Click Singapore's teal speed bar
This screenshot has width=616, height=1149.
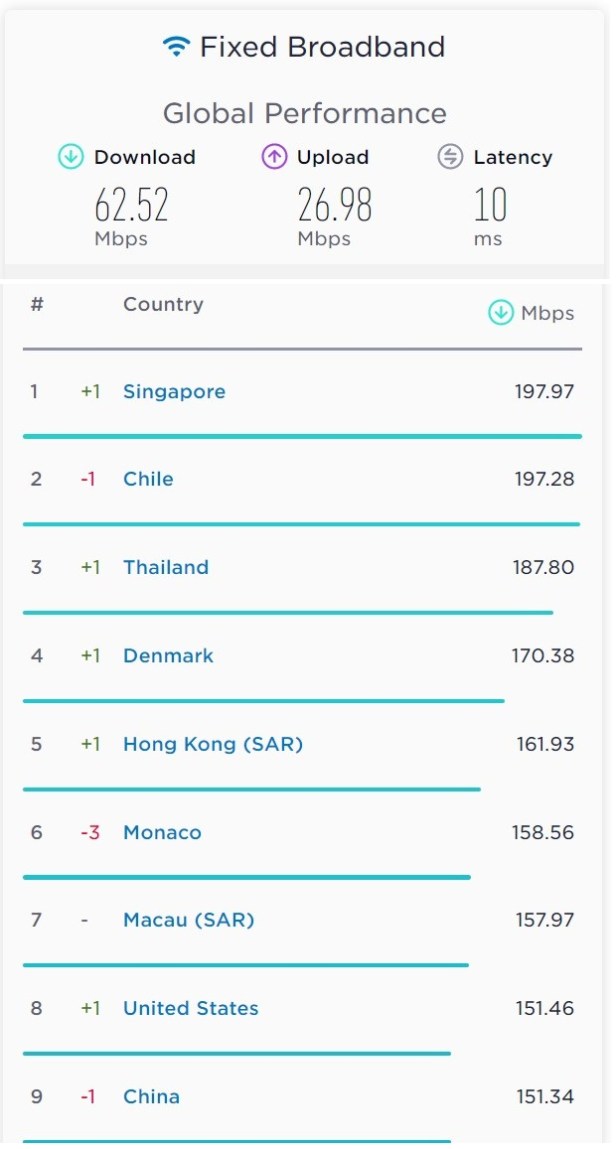[x=300, y=434]
